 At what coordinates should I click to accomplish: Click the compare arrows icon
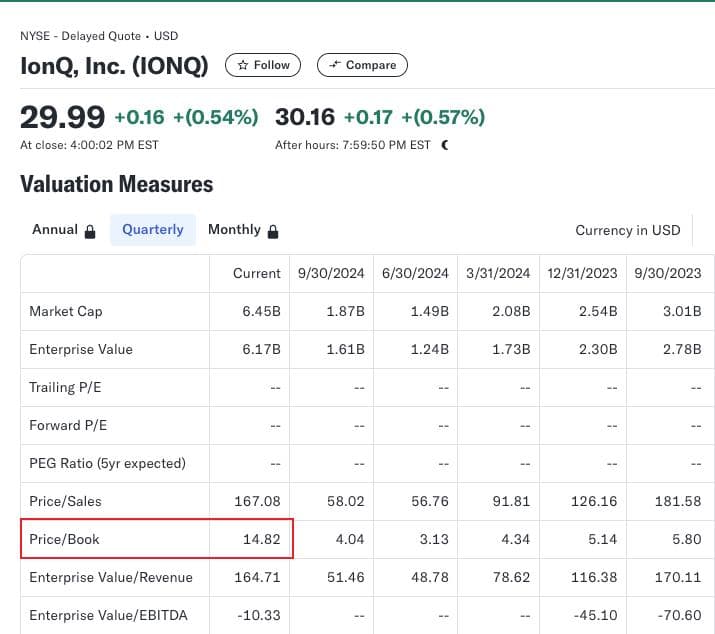pos(334,65)
